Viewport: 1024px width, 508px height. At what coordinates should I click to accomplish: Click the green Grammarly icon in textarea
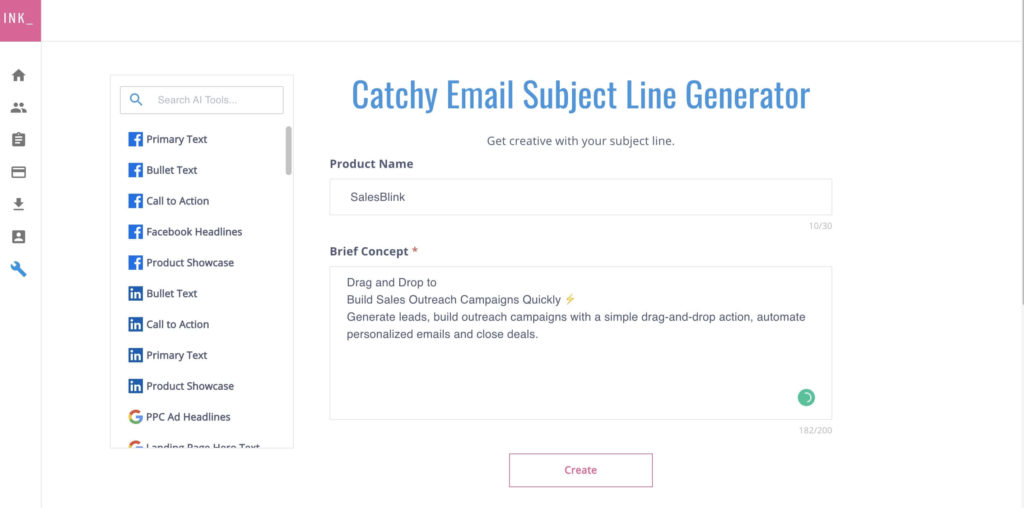[x=806, y=397]
